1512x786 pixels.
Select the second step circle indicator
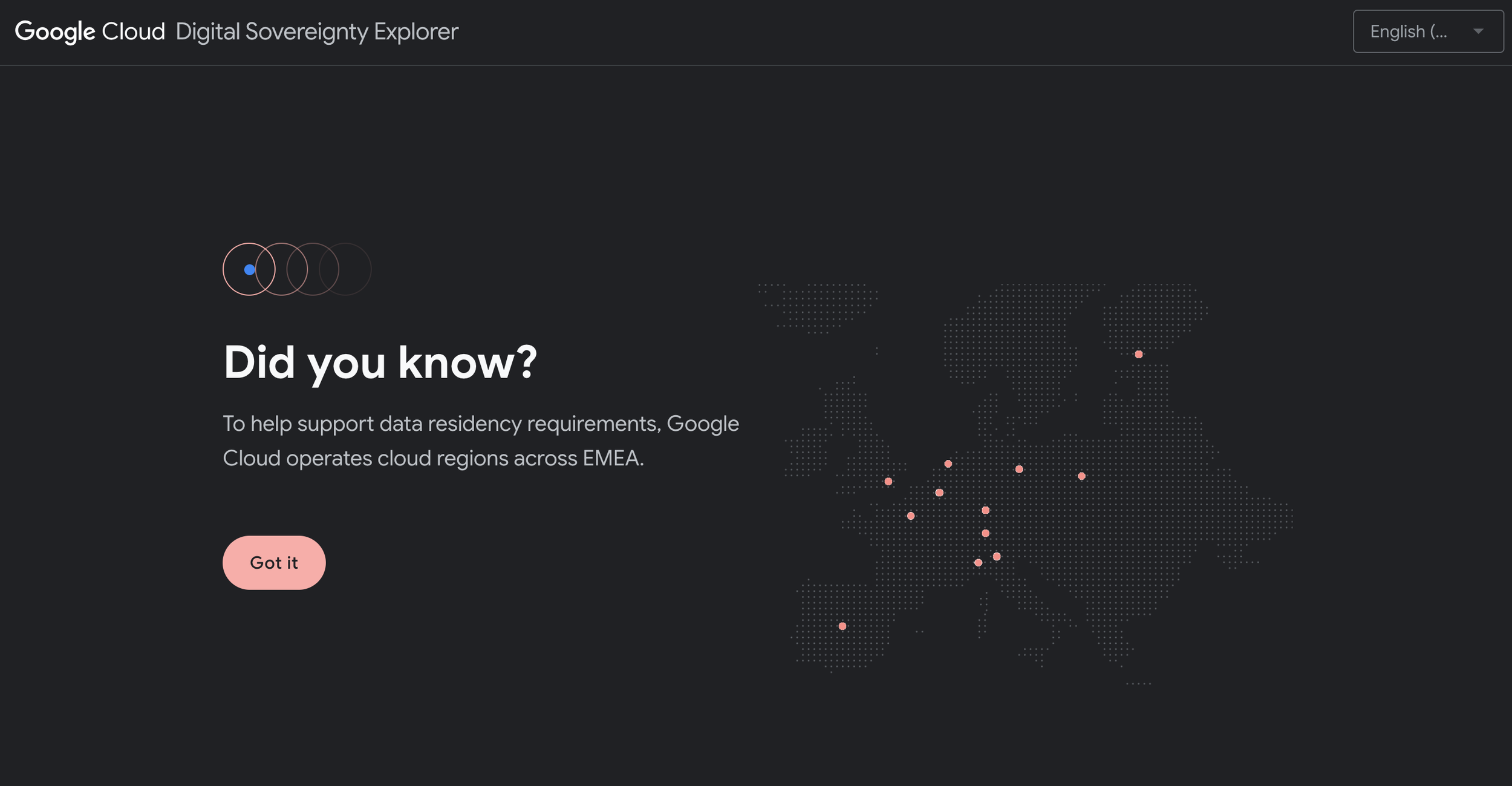(x=281, y=269)
